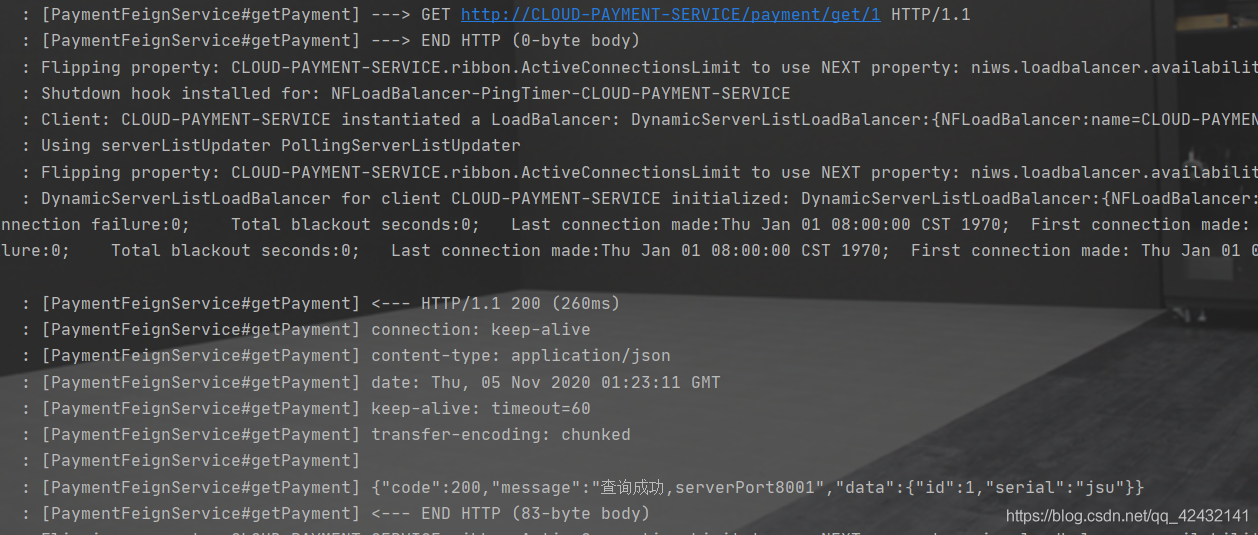Image resolution: width=1258 pixels, height=535 pixels.
Task: Open the CLOUD-PAYMENT-SERVICE payment/get/1 URL link
Action: 671,15
